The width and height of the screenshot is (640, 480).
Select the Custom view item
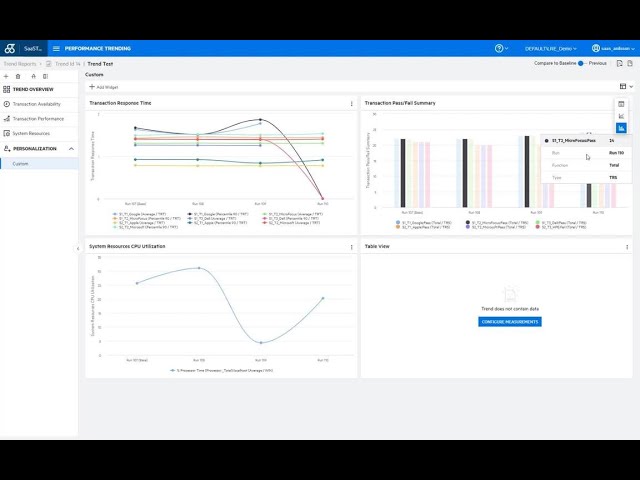point(39,164)
